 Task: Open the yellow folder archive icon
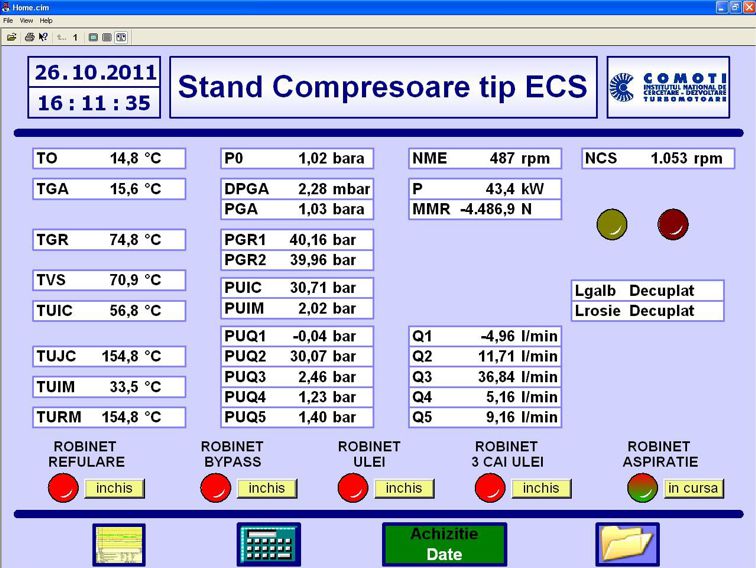point(627,544)
